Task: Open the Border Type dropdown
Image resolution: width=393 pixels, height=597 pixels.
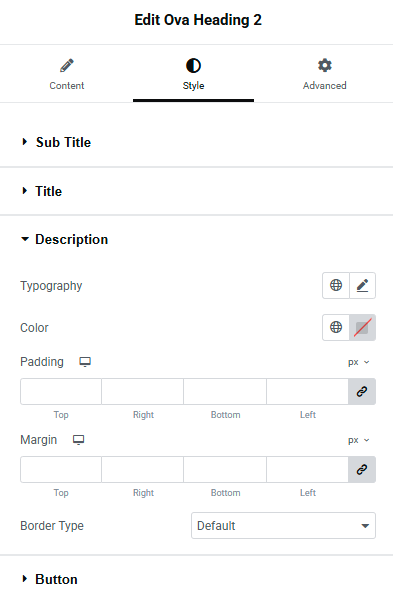Action: 283,525
